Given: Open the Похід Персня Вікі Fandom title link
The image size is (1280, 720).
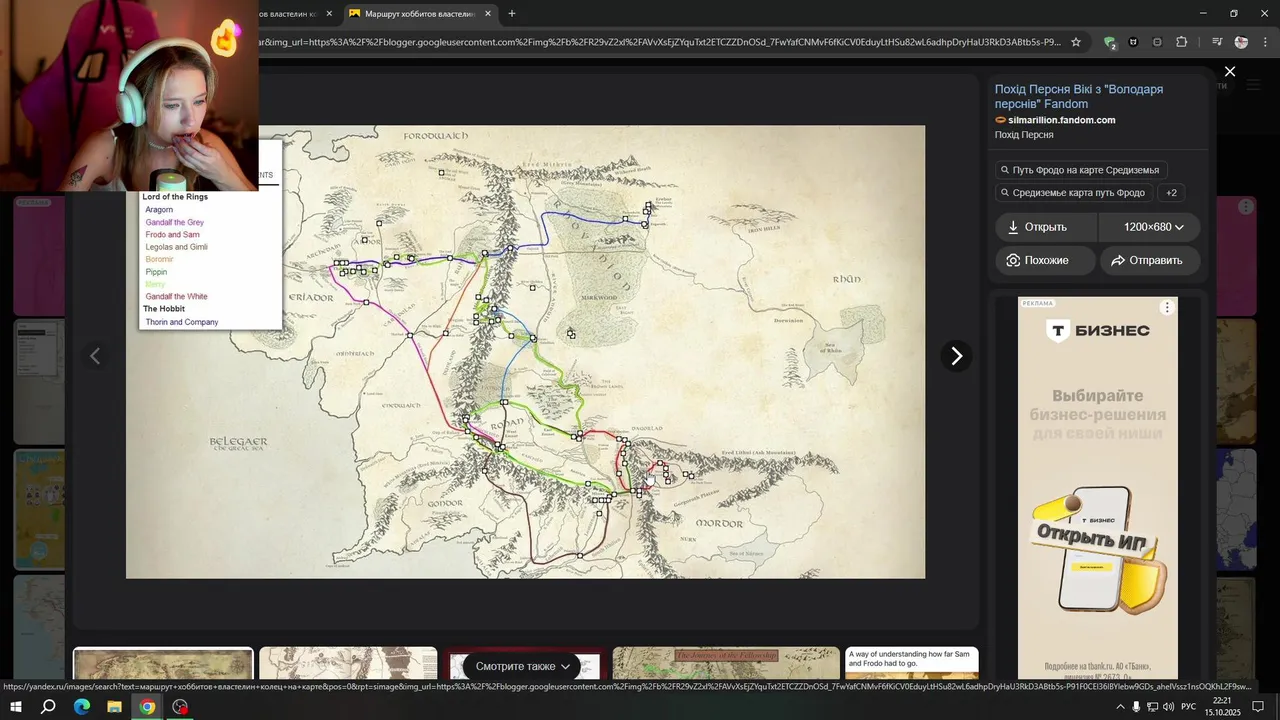Looking at the screenshot, I should coord(1078,96).
